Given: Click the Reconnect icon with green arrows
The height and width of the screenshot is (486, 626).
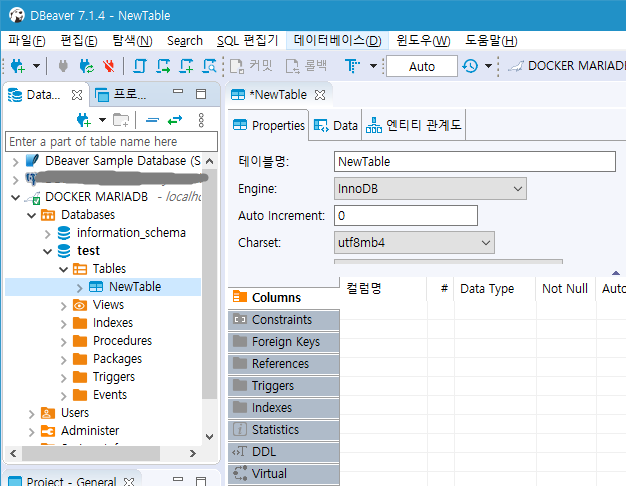Looking at the screenshot, I should click(x=86, y=66).
